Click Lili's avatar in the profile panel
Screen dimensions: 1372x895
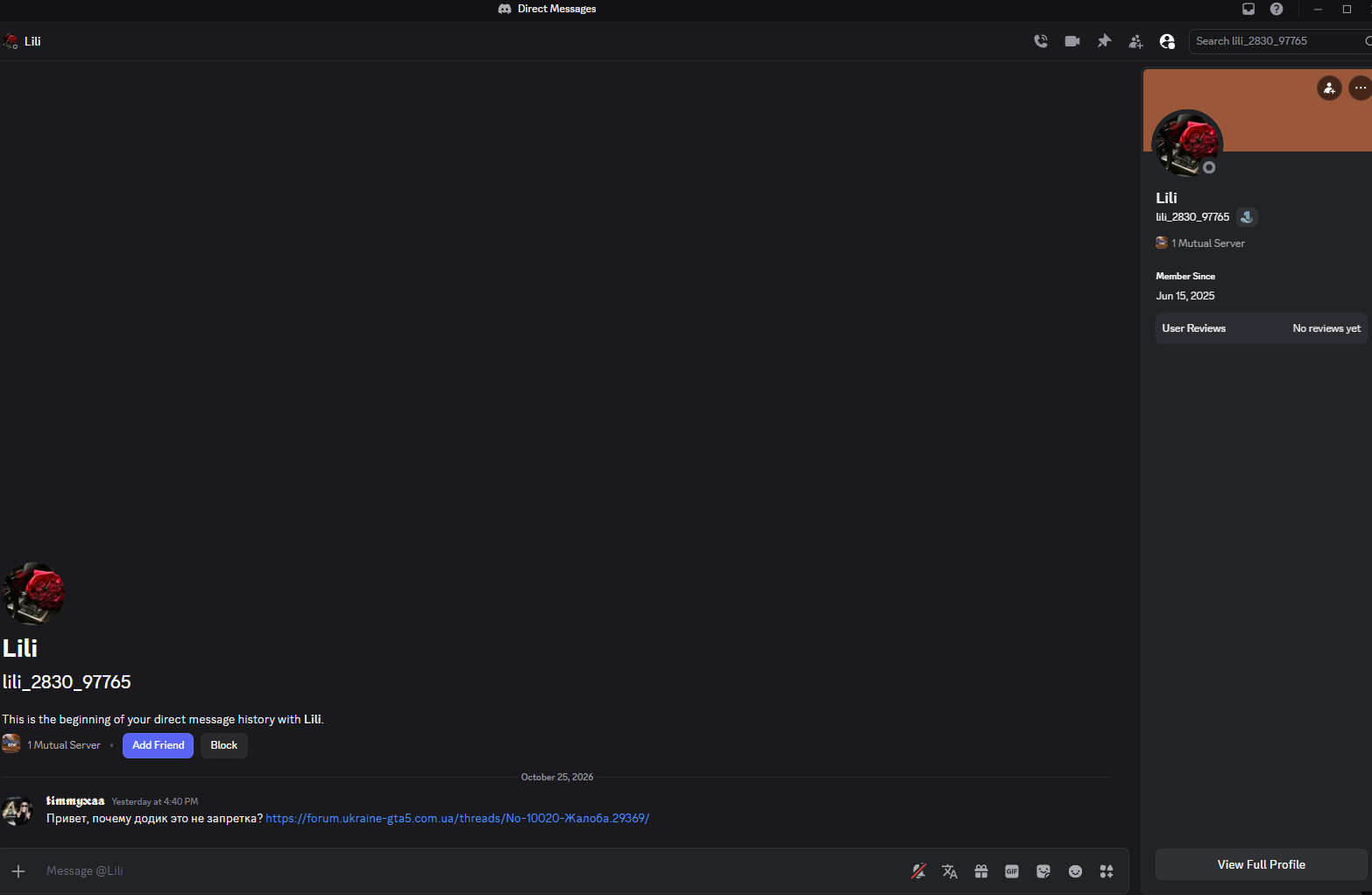point(1186,144)
